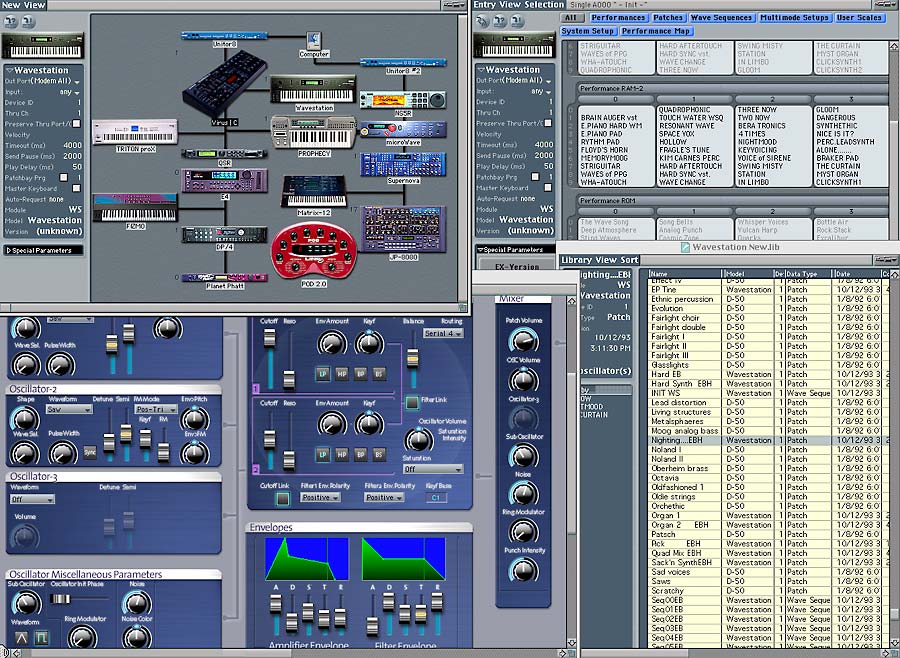This screenshot has height=658, width=900.
Task: Click the Wavestation New.lib document icon
Action: [685, 247]
